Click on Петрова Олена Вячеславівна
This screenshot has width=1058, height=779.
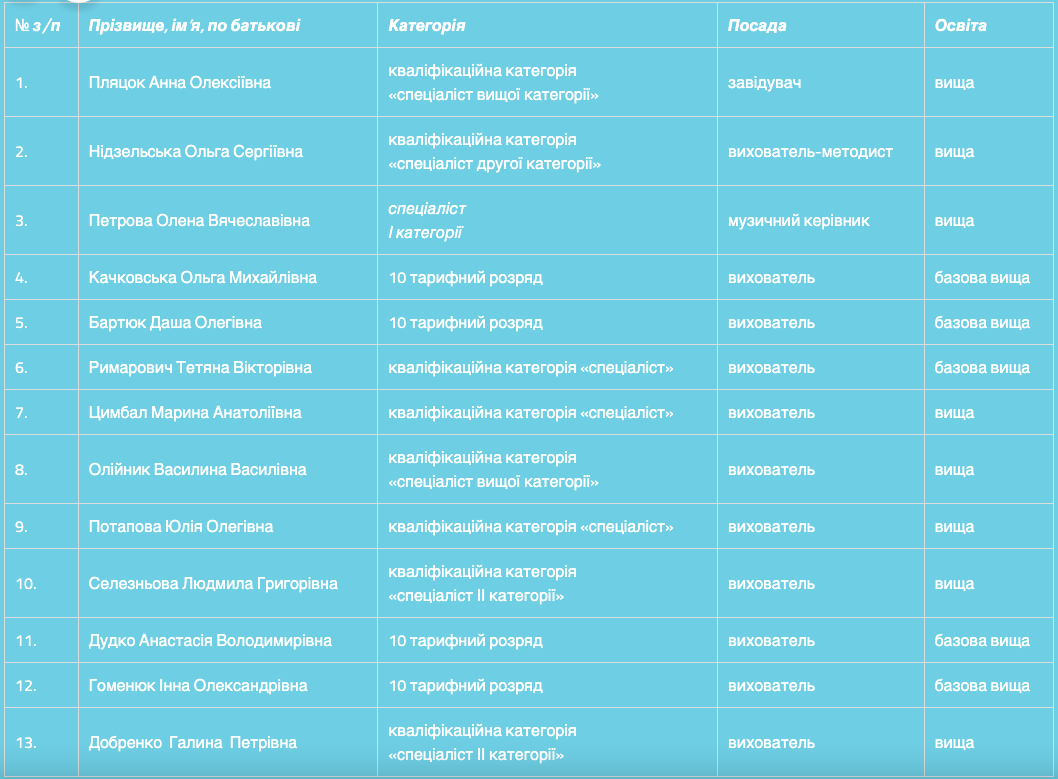pos(199,221)
